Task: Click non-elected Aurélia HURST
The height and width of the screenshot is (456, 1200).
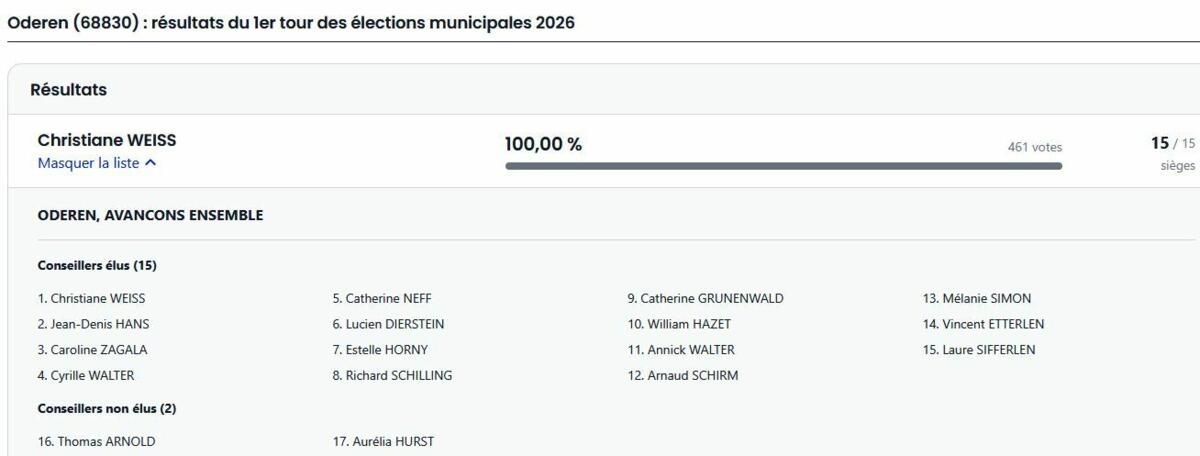Action: 383,441
